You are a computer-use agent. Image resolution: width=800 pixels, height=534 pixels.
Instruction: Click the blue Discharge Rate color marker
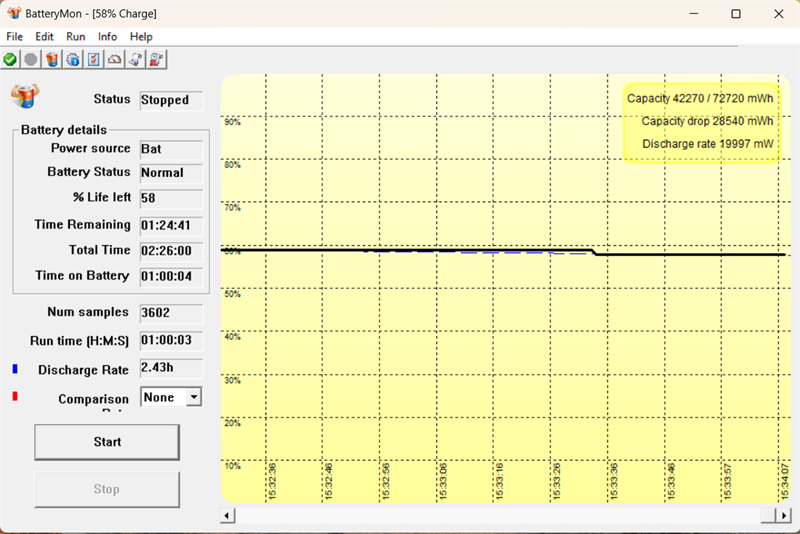coord(15,369)
